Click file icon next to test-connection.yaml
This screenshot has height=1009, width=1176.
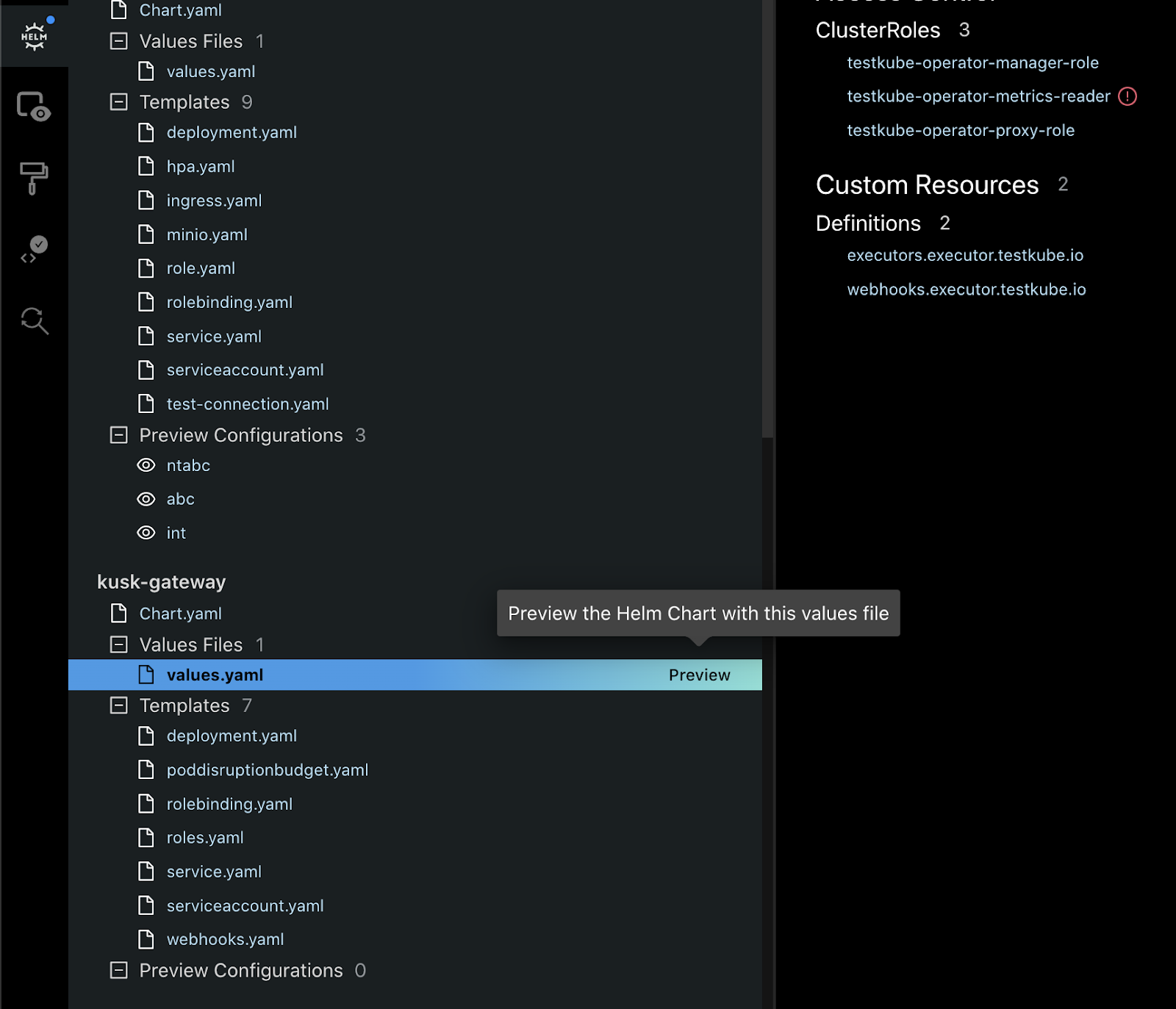click(x=146, y=404)
